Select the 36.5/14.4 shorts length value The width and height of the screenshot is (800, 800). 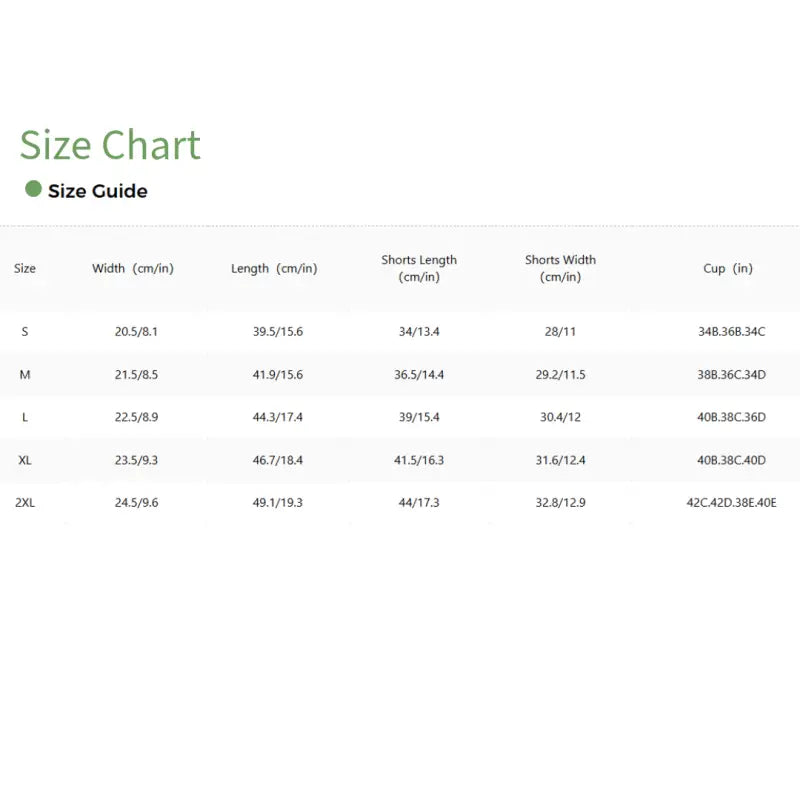click(420, 374)
